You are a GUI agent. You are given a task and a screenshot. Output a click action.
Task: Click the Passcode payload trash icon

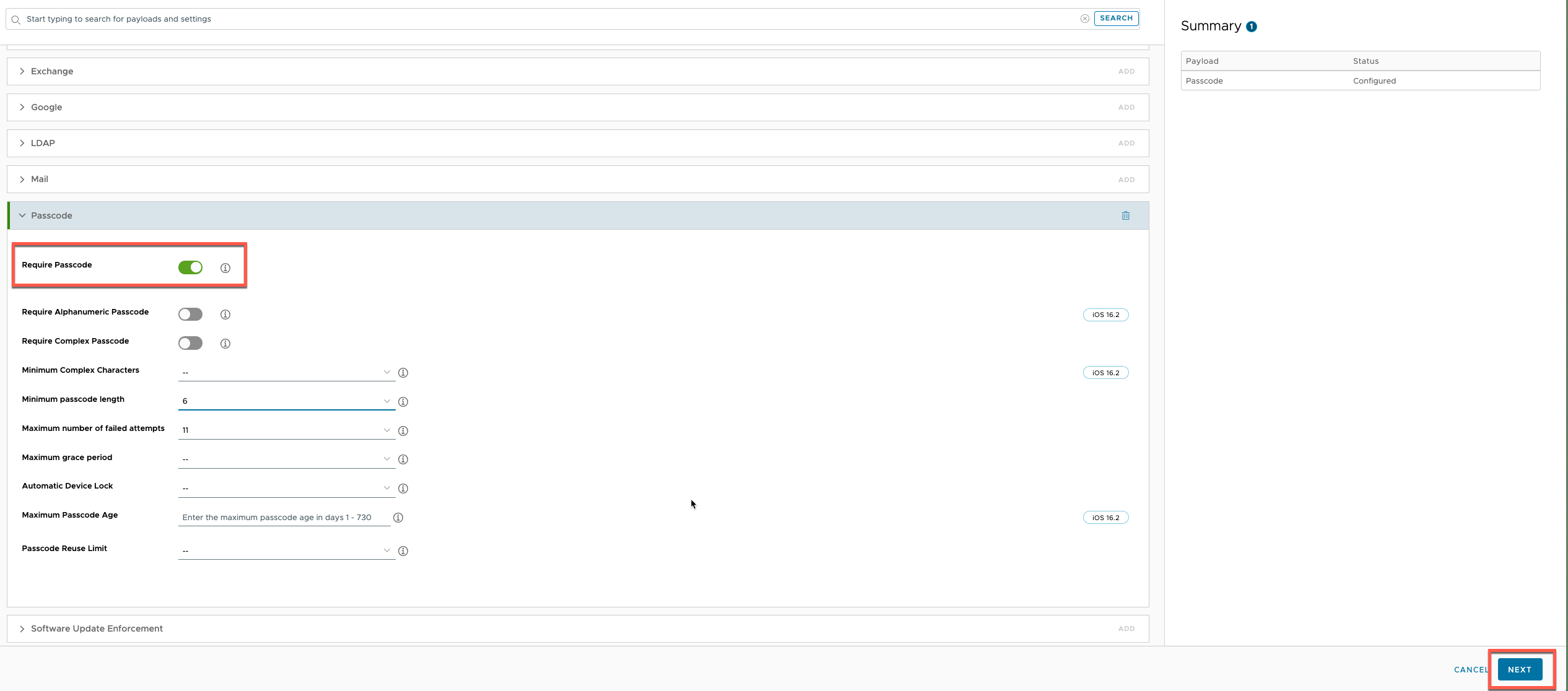(1125, 215)
